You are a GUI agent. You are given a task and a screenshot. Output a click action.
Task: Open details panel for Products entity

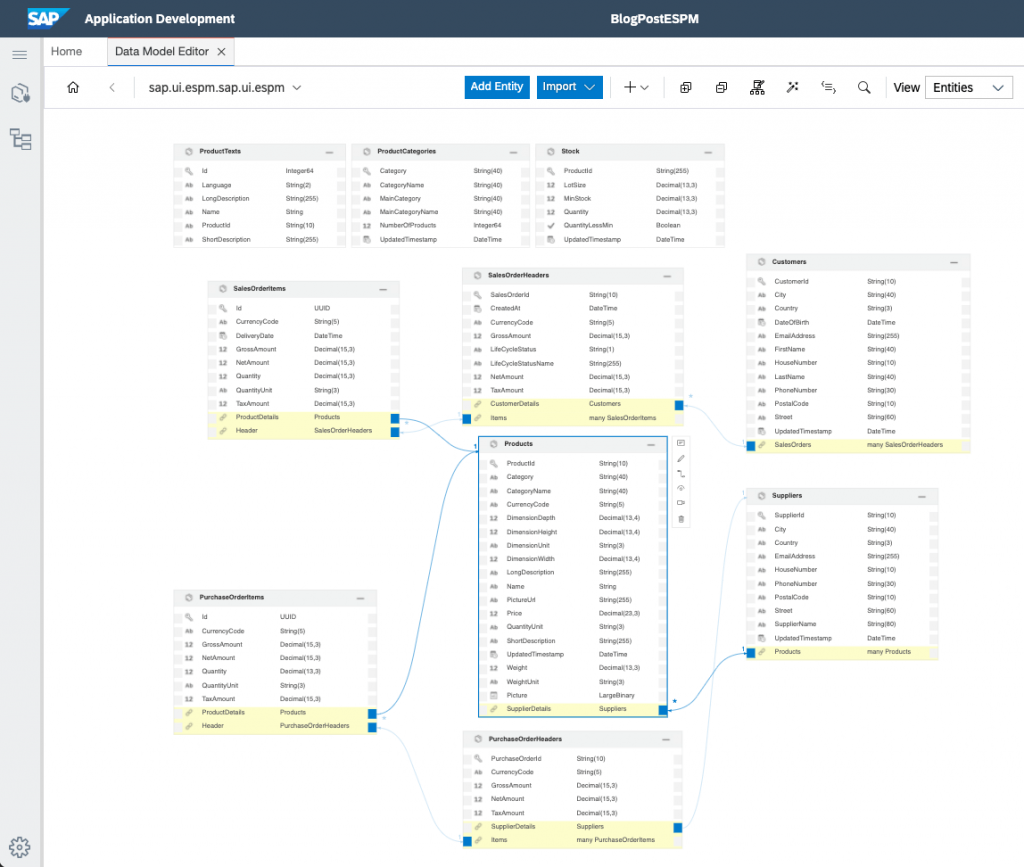pos(681,443)
